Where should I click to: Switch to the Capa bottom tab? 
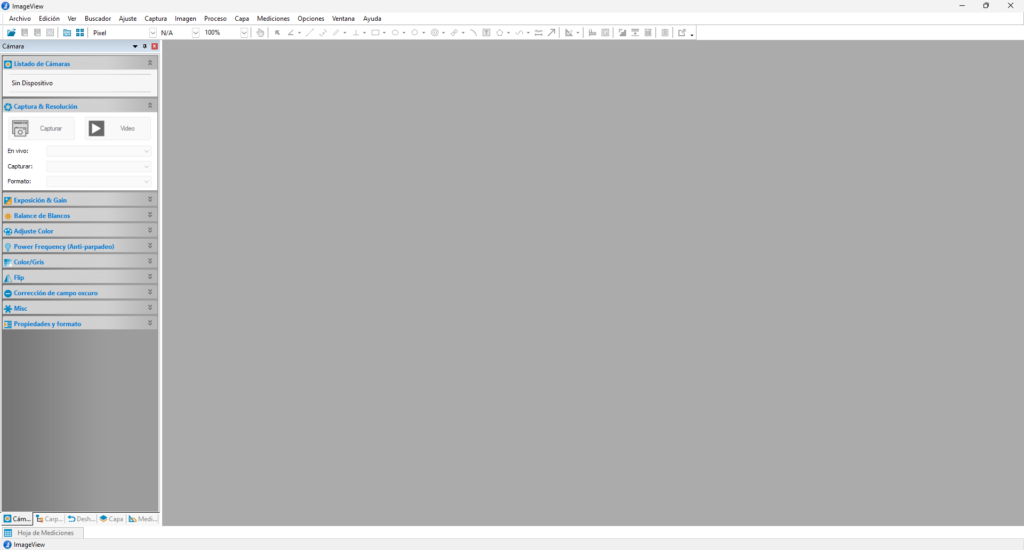[x=112, y=519]
